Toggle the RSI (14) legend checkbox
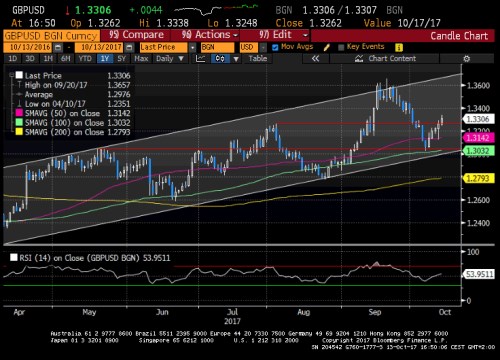The height and width of the screenshot is (360, 500). (x=14, y=257)
